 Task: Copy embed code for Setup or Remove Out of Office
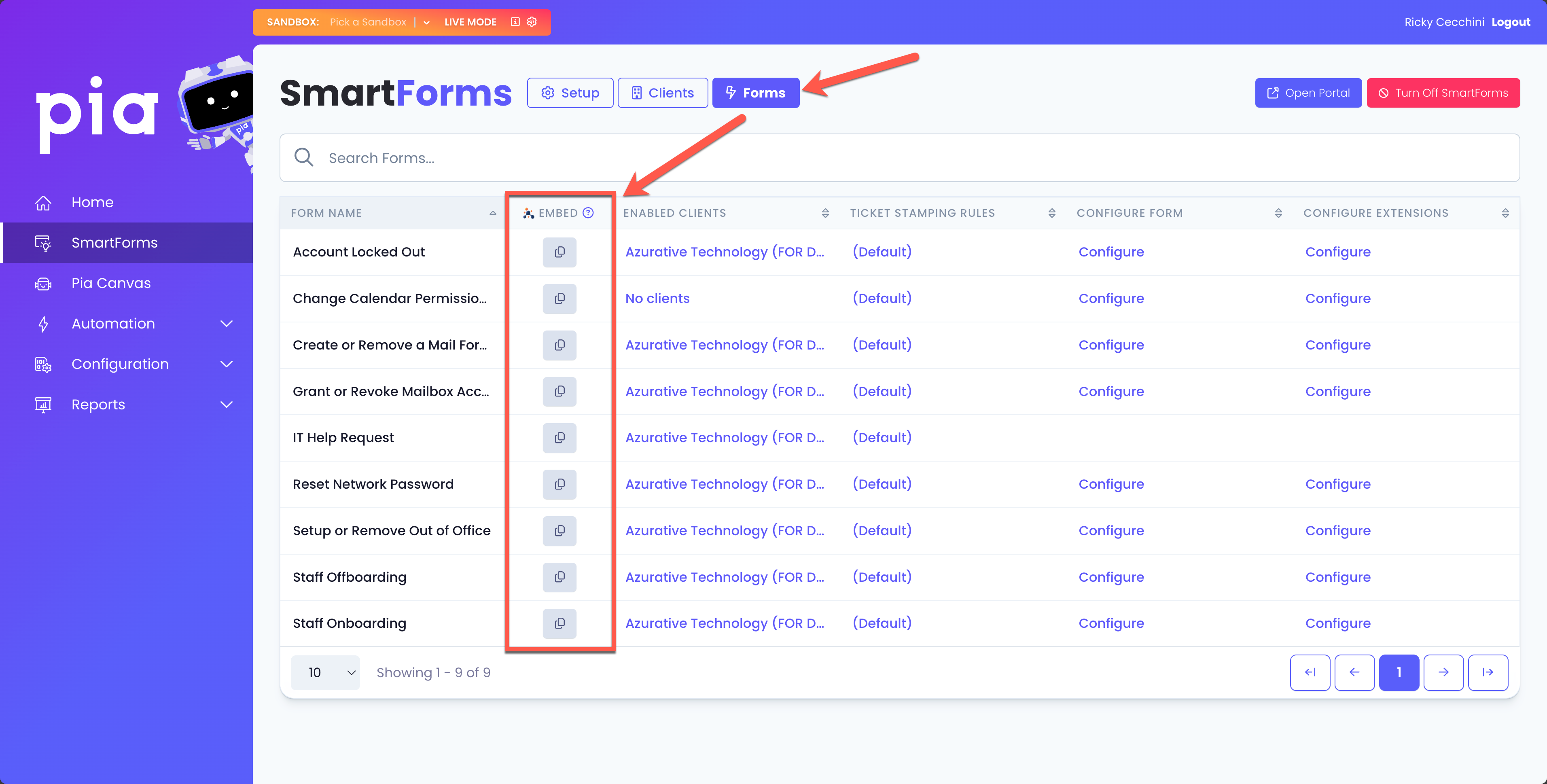point(559,531)
